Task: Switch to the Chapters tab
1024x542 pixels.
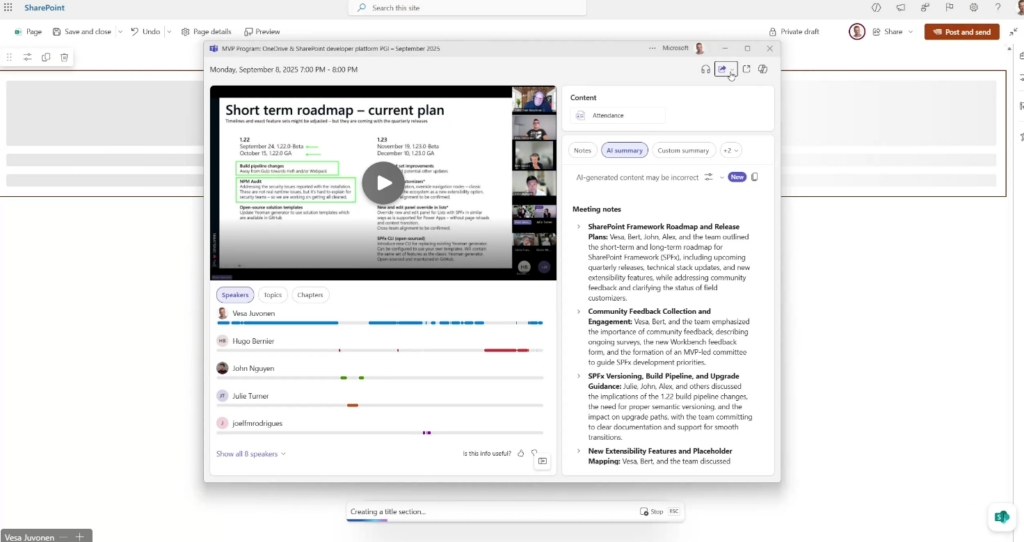Action: click(x=310, y=295)
